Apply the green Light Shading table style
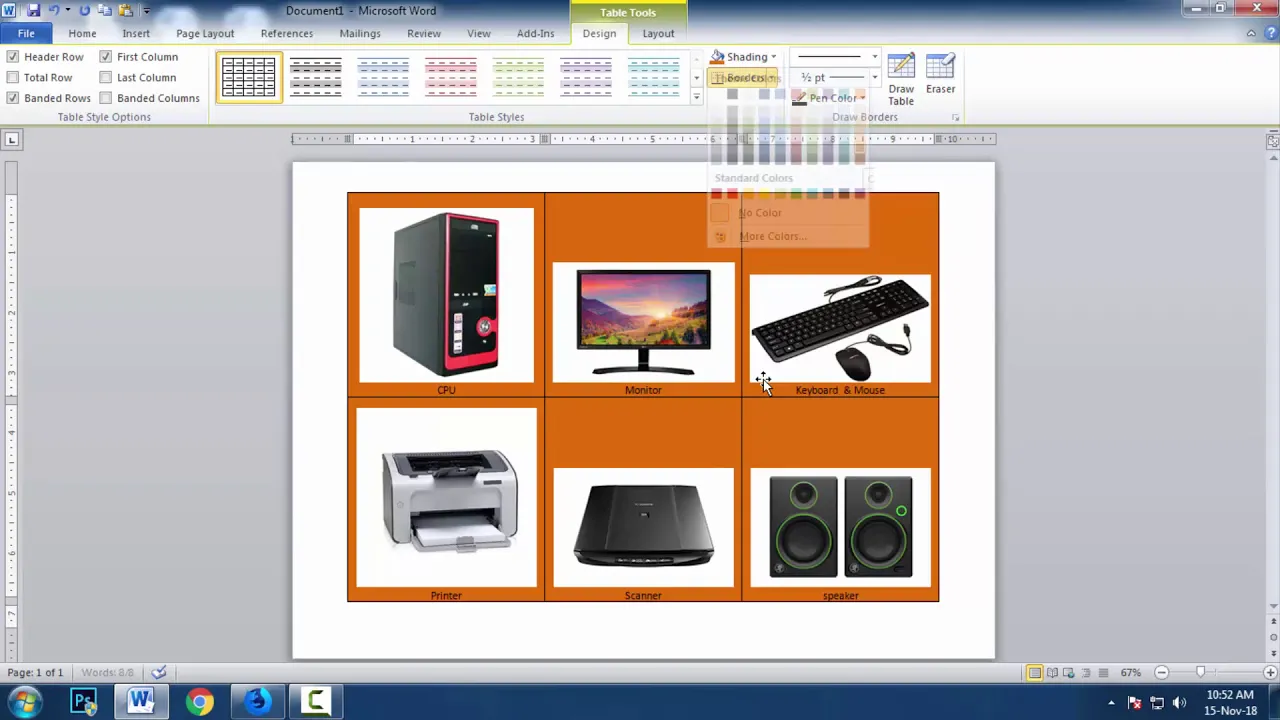The image size is (1280, 720). [x=518, y=77]
